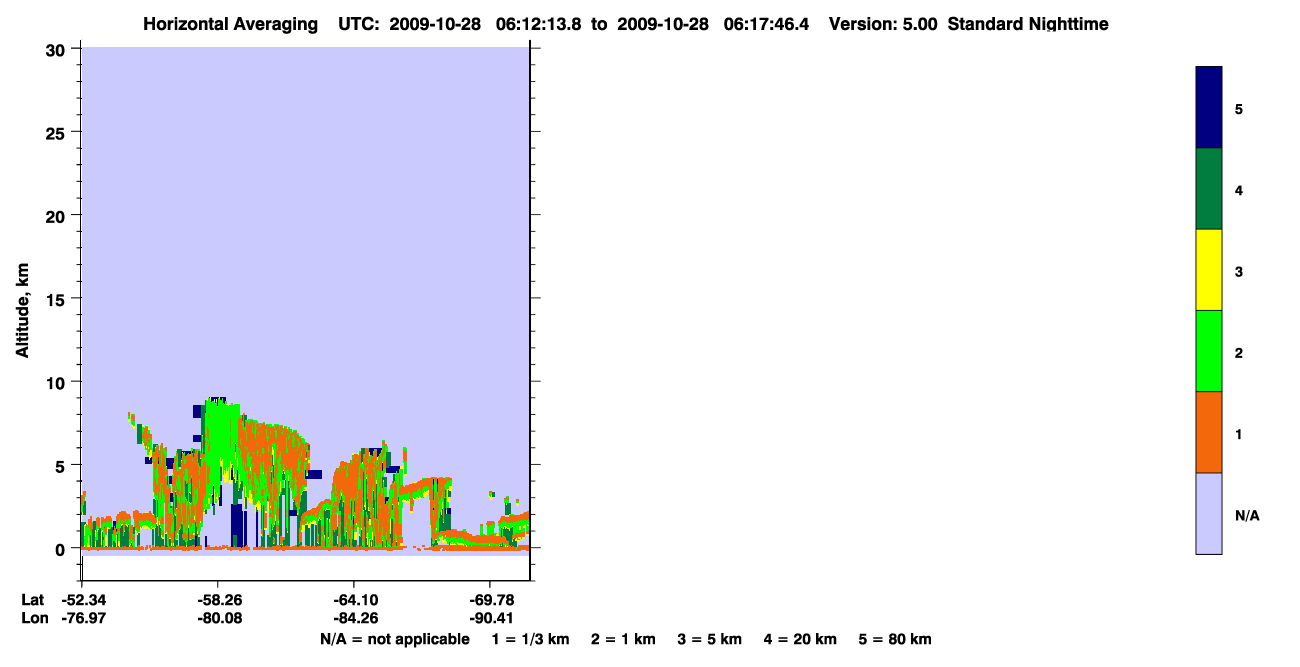Click the longitude value -80.08

tap(218, 618)
